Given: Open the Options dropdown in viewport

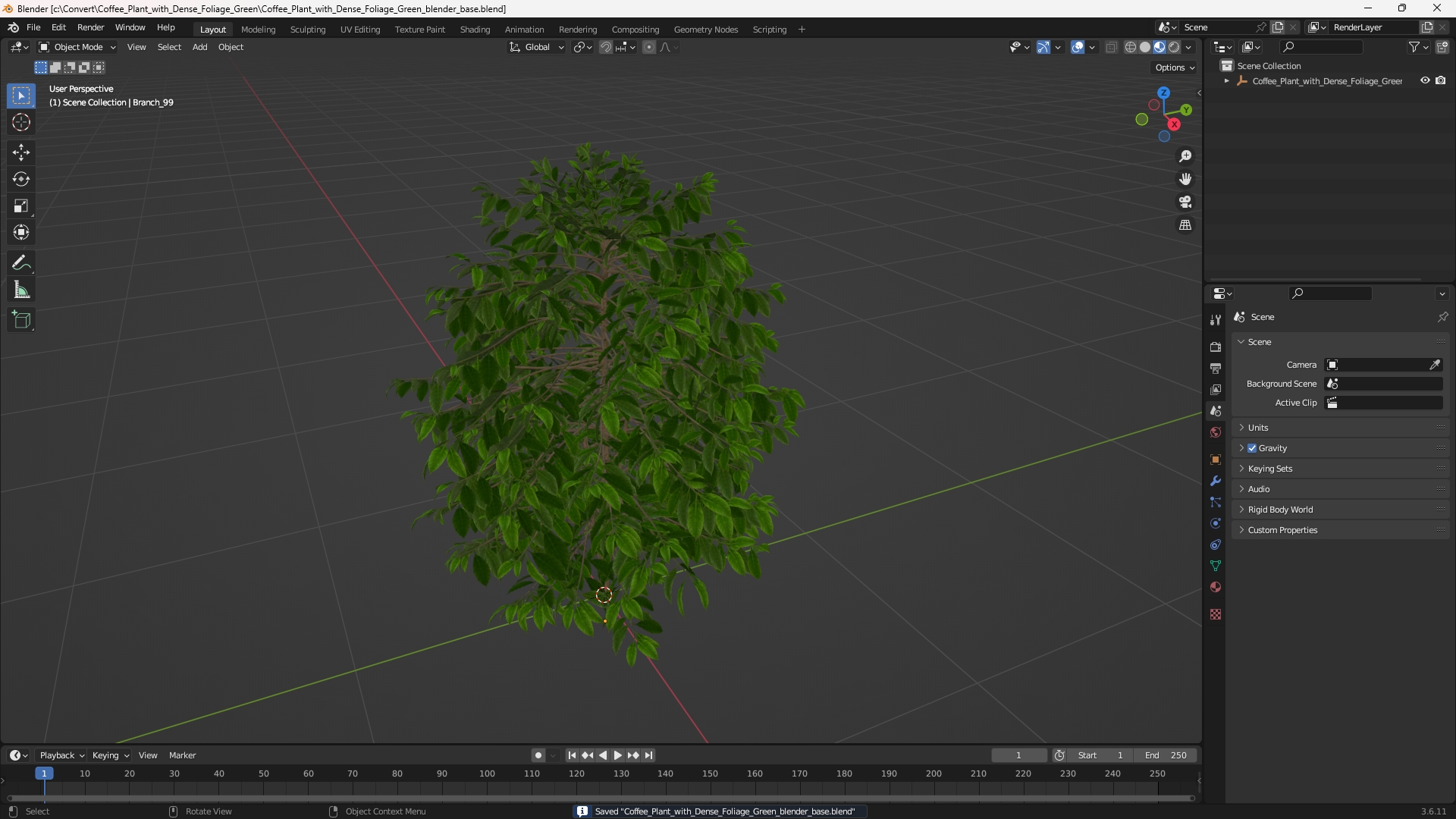Looking at the screenshot, I should (1175, 67).
